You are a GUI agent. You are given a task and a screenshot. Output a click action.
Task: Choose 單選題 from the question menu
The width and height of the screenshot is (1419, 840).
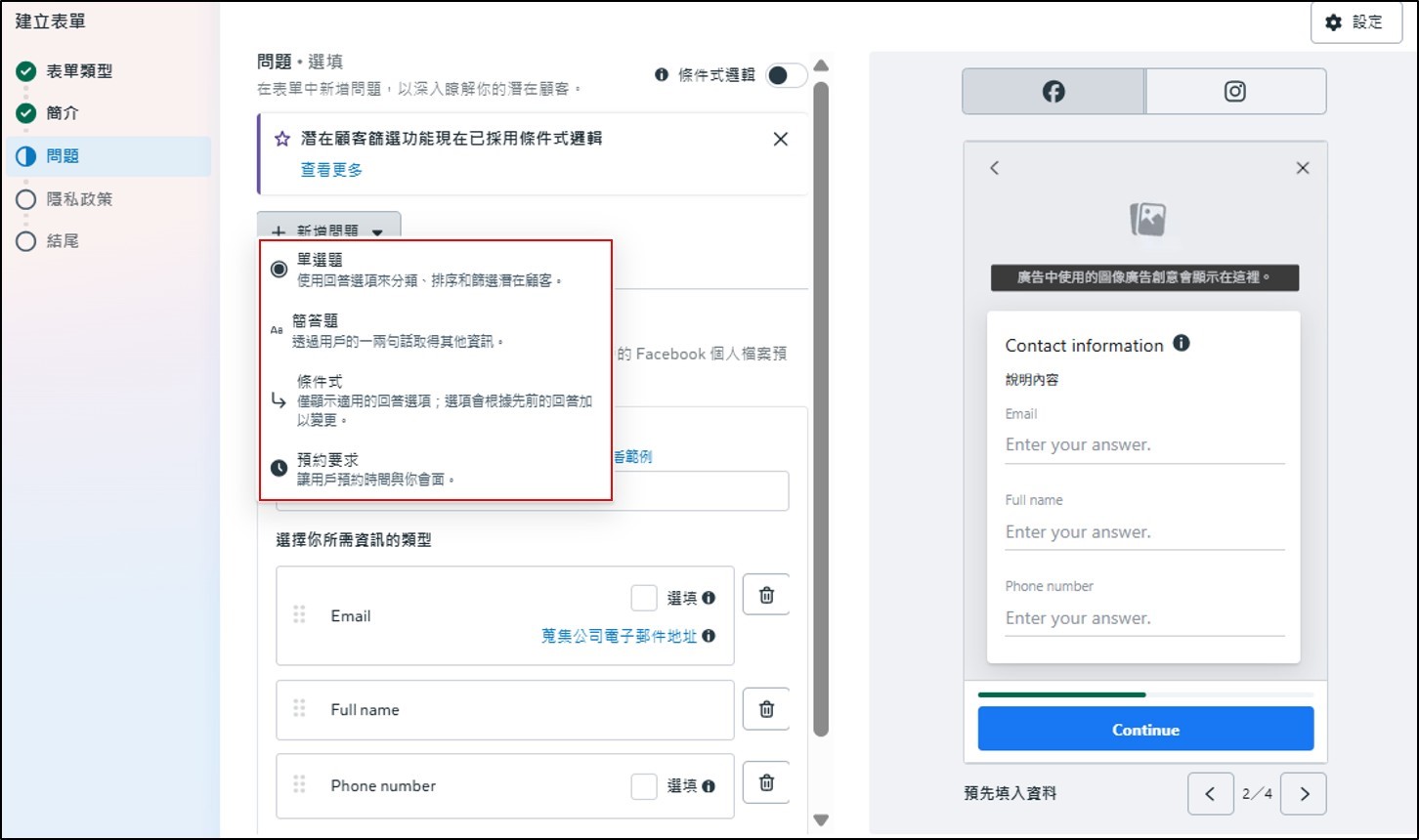321,261
